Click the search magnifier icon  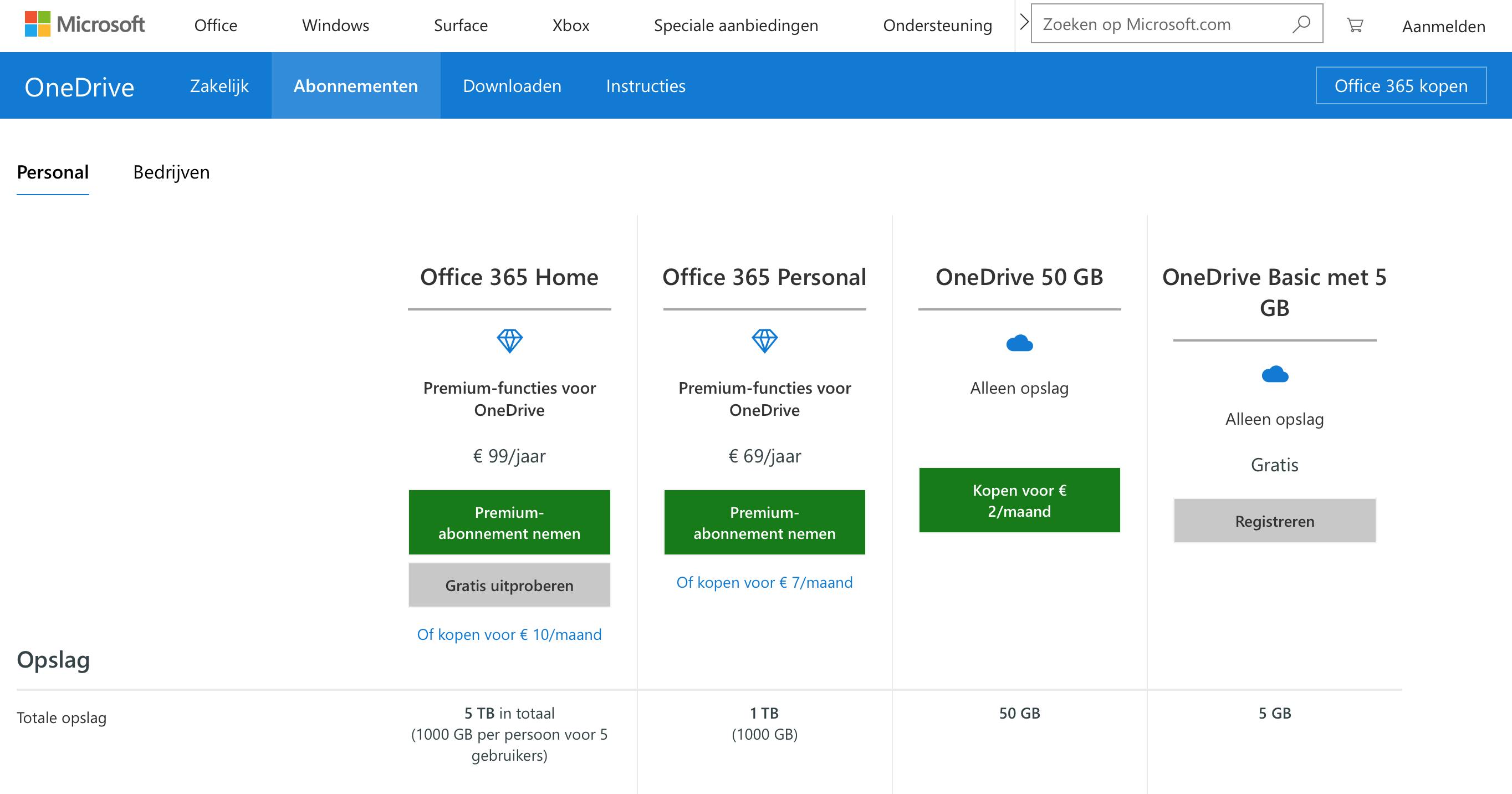pyautogui.click(x=1301, y=24)
